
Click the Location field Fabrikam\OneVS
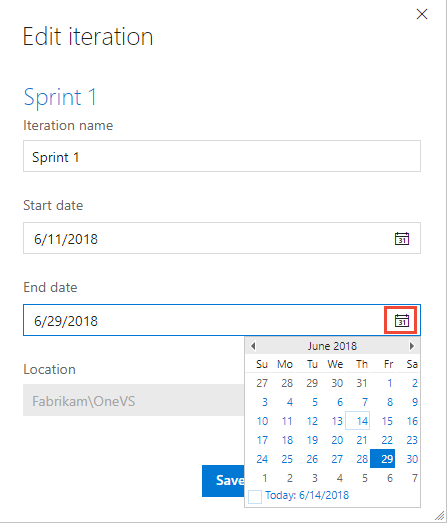[x=133, y=400]
